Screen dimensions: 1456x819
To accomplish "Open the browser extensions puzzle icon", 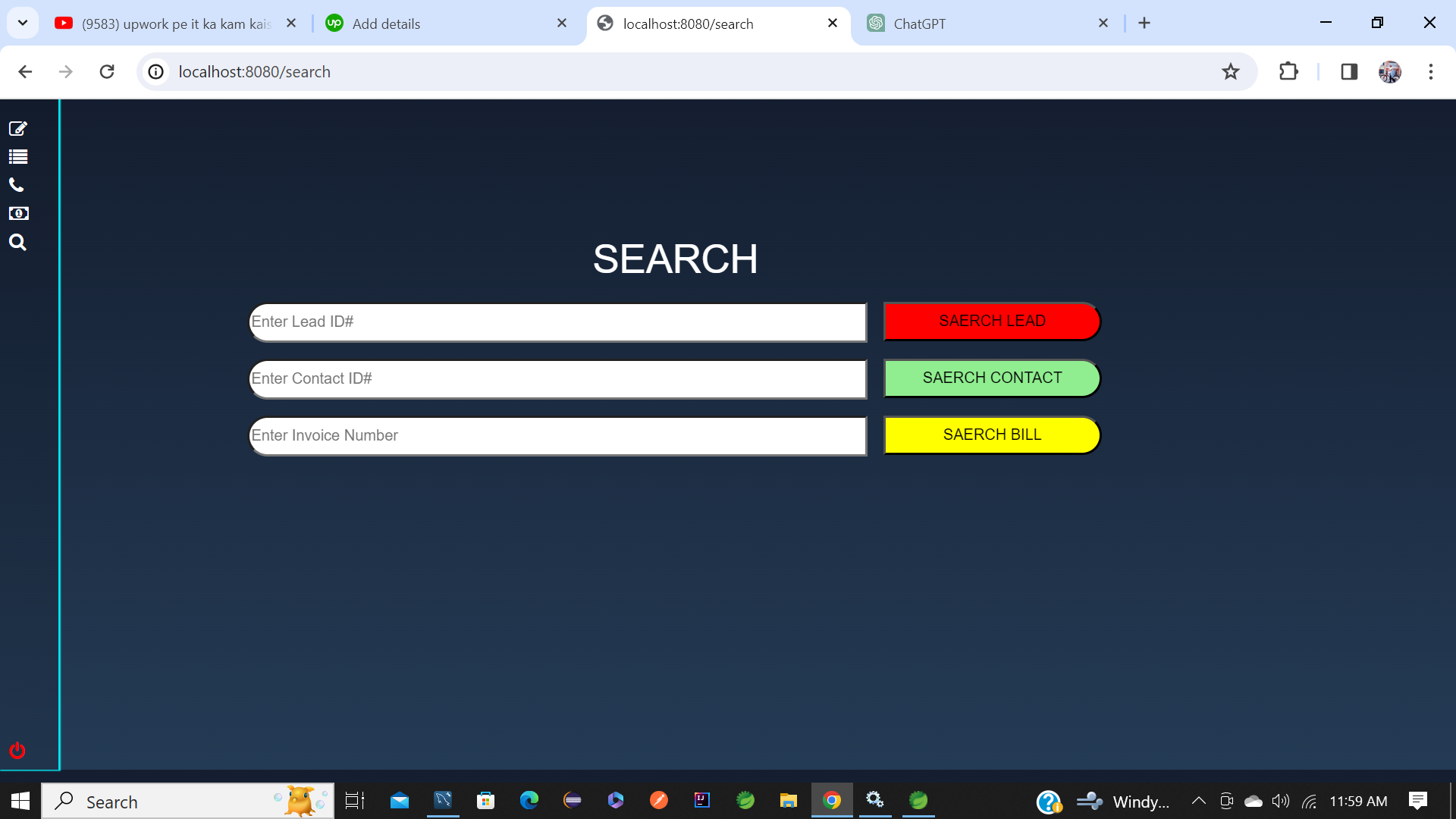I will (1288, 72).
